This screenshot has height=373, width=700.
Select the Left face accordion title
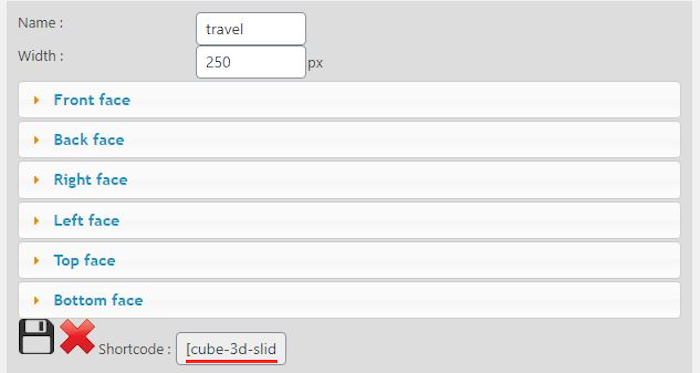point(87,220)
